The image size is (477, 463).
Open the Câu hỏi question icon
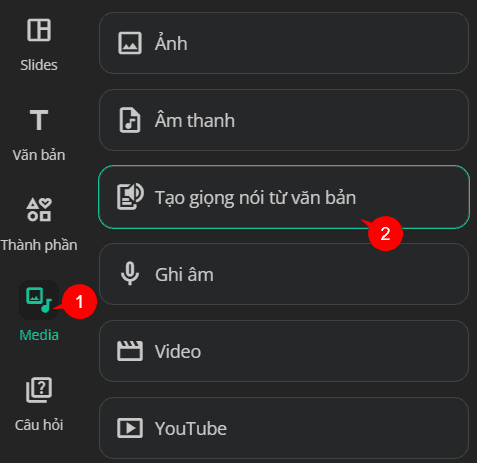39,390
